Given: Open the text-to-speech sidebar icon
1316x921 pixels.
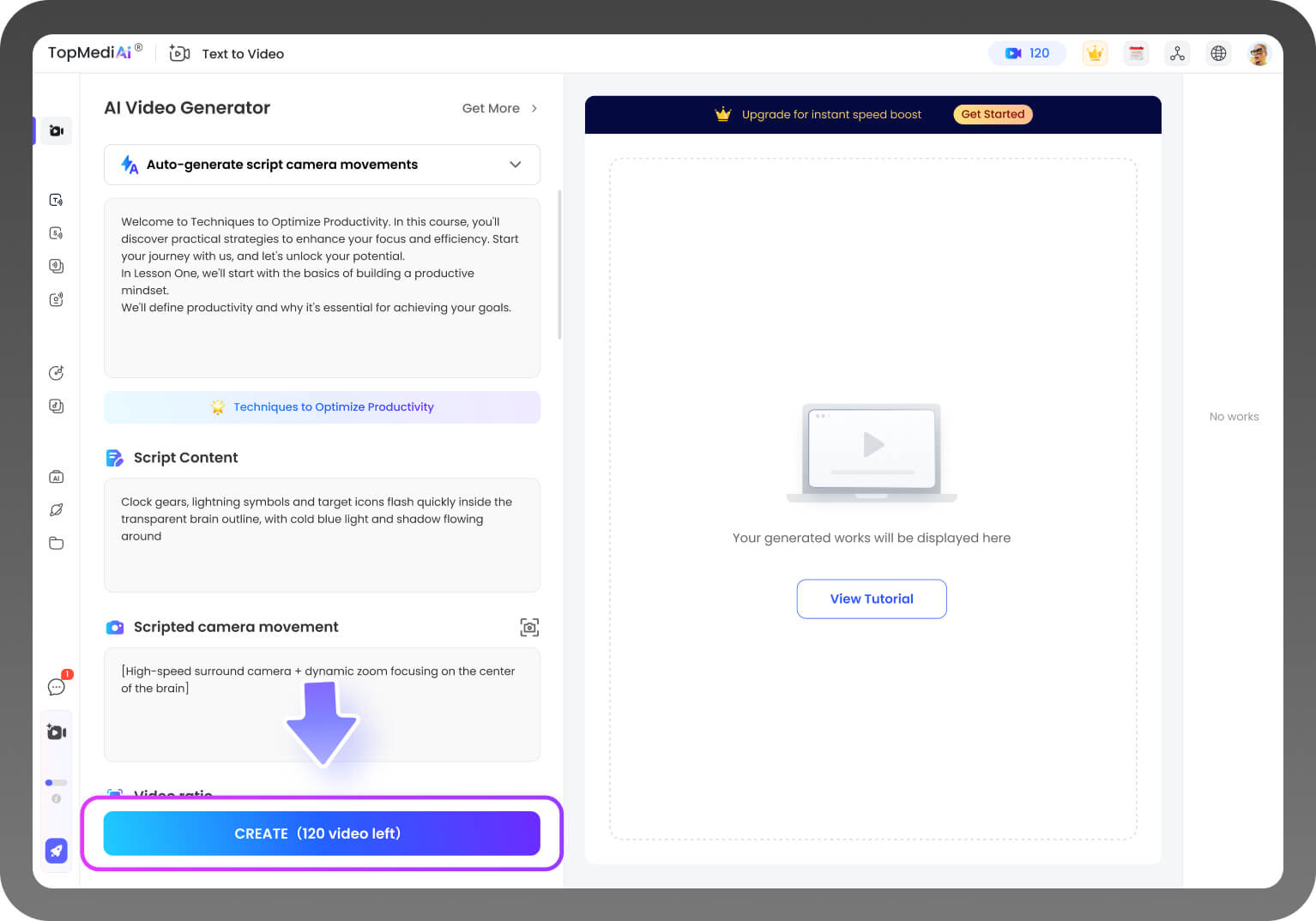Looking at the screenshot, I should (x=56, y=200).
